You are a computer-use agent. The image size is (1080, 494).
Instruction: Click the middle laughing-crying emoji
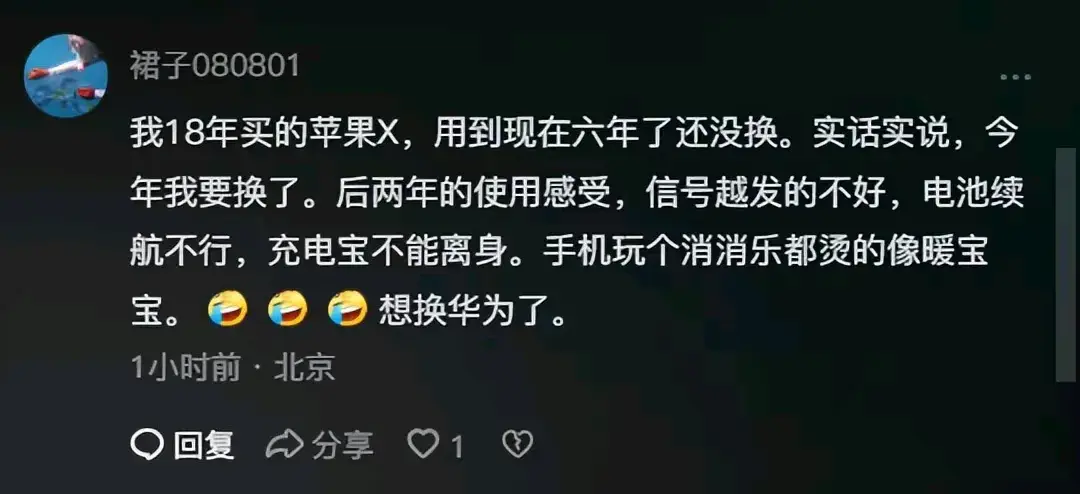tap(288, 309)
